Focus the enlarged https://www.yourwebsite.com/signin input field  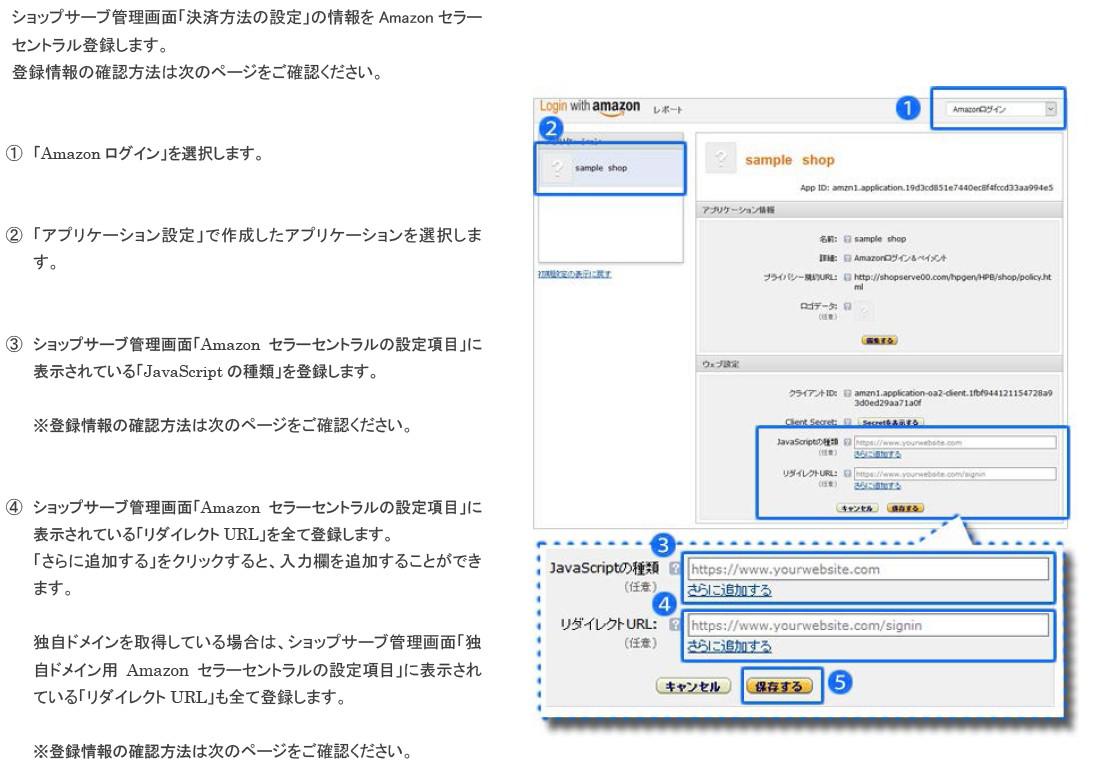tap(867, 625)
